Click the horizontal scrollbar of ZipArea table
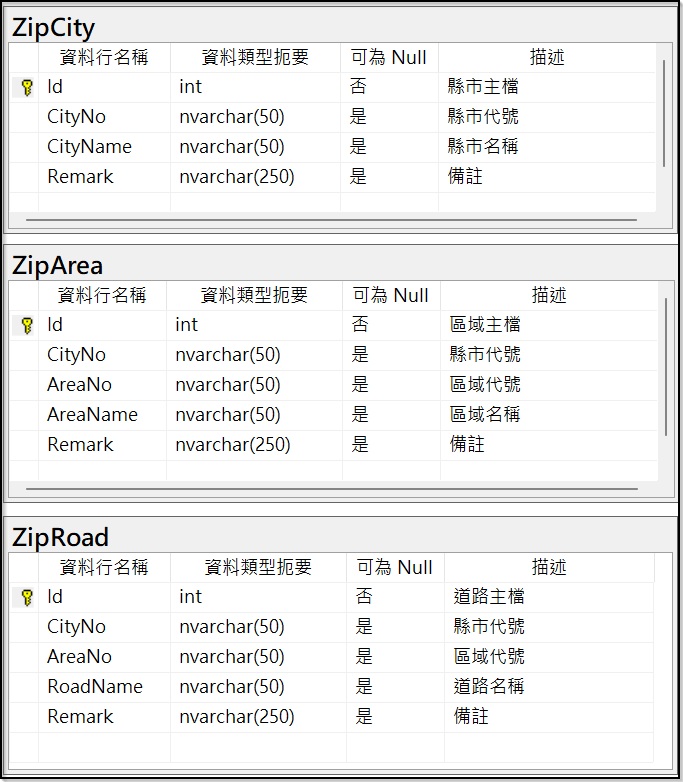The image size is (683, 782). pos(332,489)
